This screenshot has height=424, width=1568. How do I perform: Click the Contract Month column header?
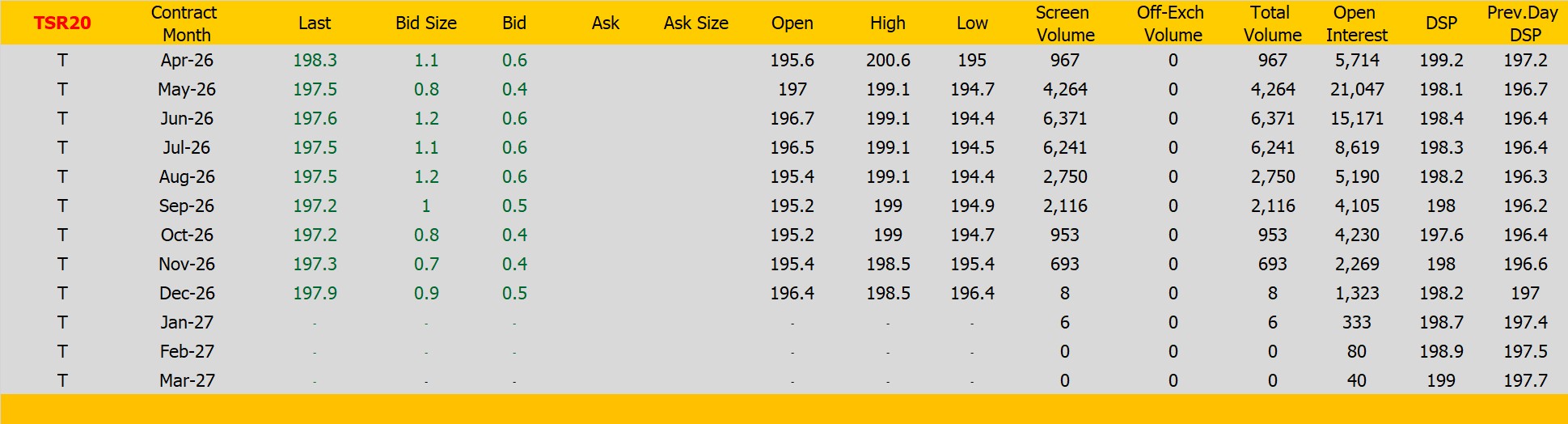[x=185, y=23]
